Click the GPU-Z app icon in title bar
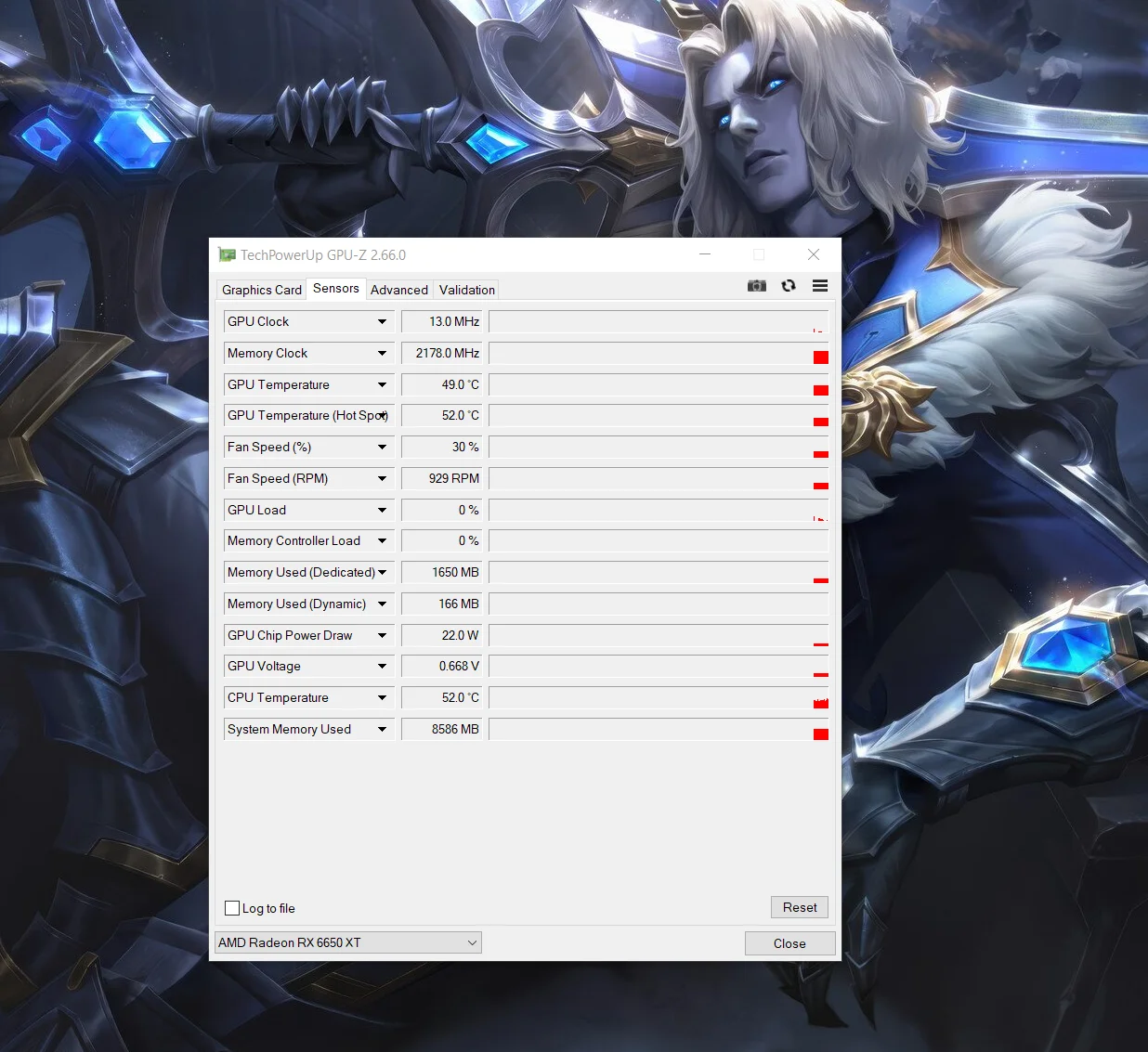Image resolution: width=1148 pixels, height=1052 pixels. pos(228,254)
